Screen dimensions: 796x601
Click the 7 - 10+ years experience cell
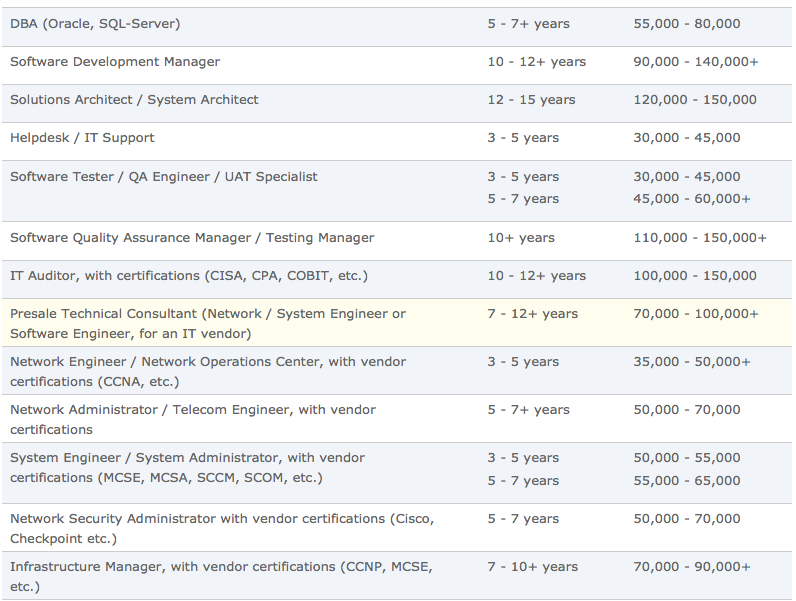(x=532, y=567)
